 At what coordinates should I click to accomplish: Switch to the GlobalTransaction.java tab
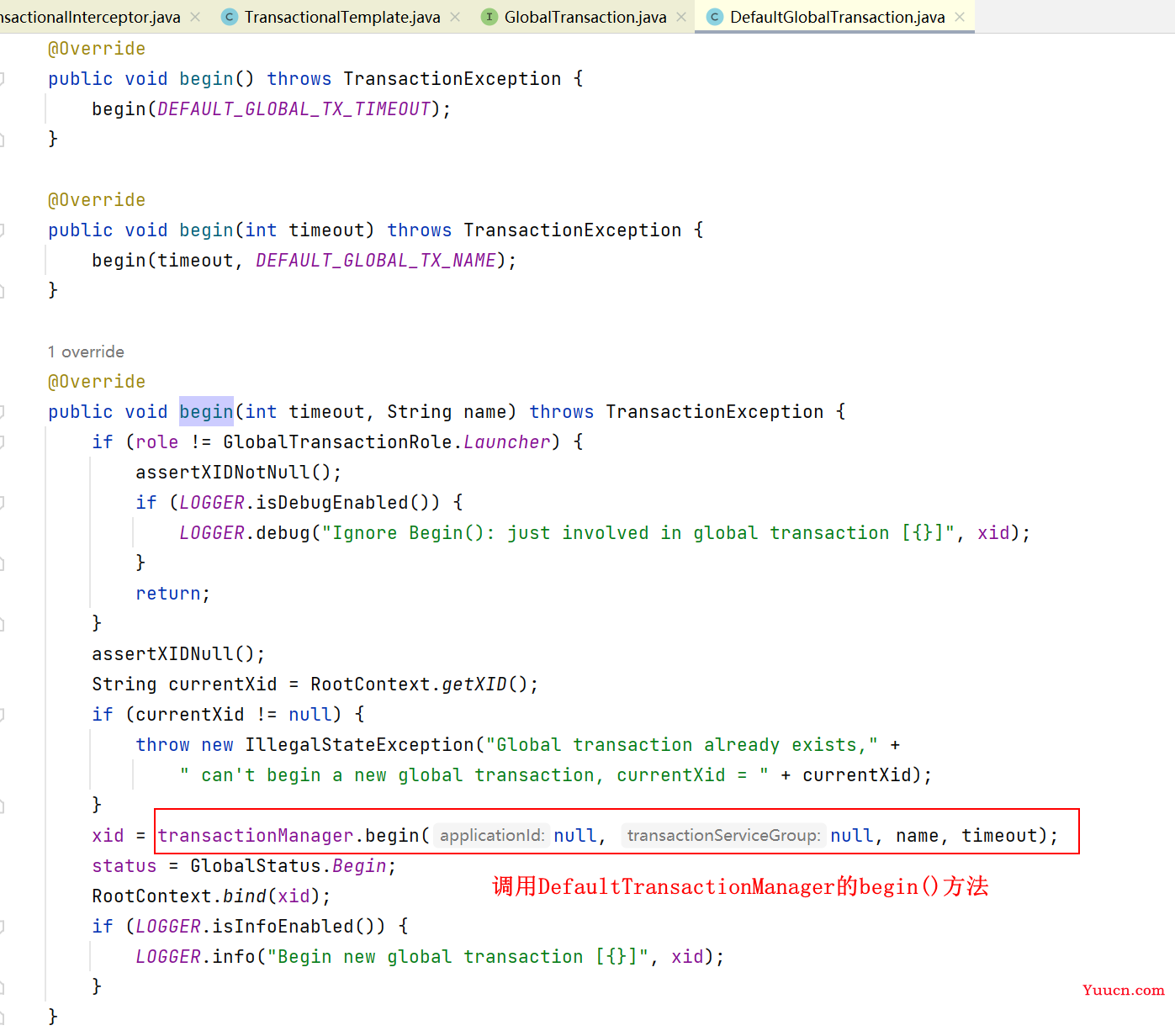point(585,17)
